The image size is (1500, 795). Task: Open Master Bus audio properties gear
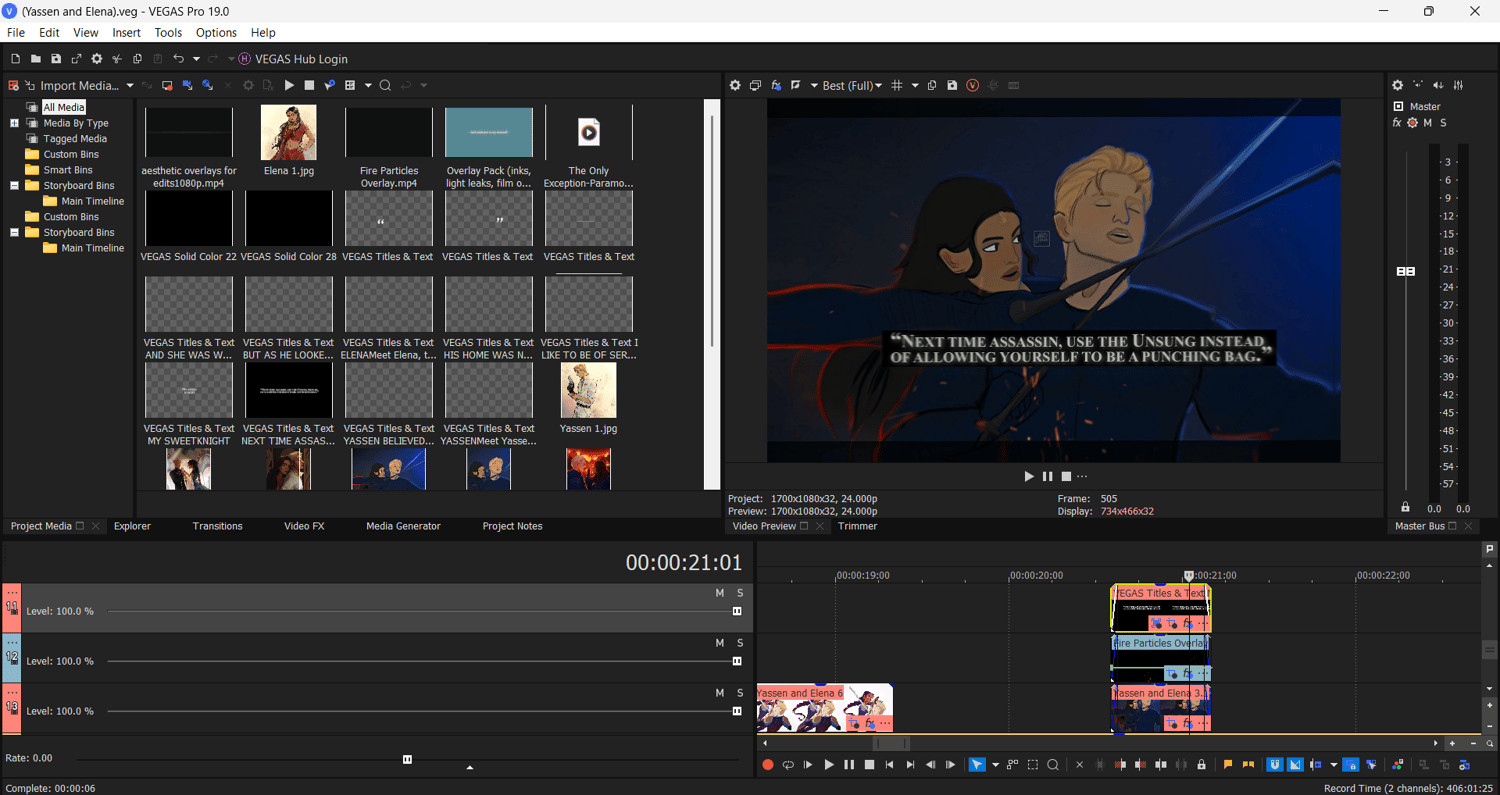(1398, 86)
